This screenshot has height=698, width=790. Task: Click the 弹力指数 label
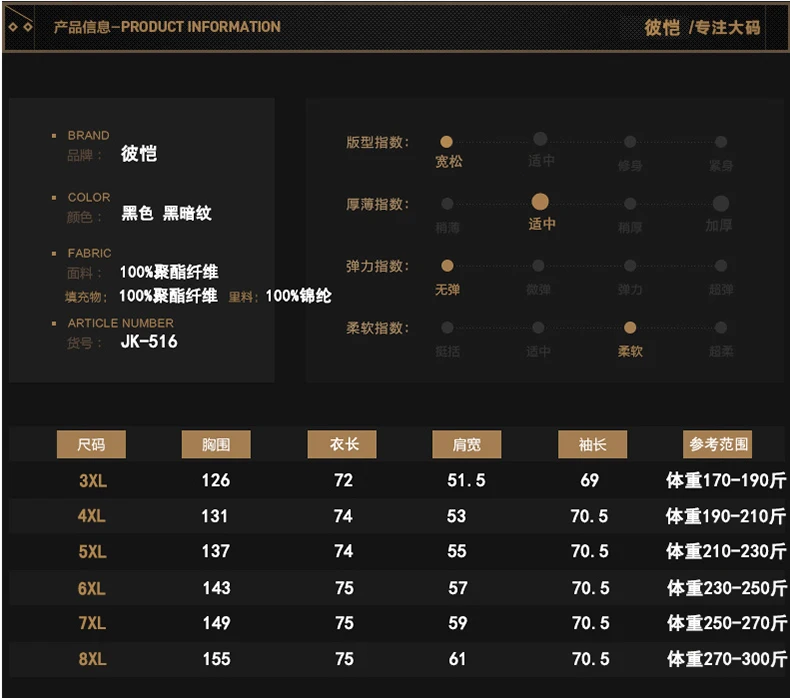[x=377, y=266]
